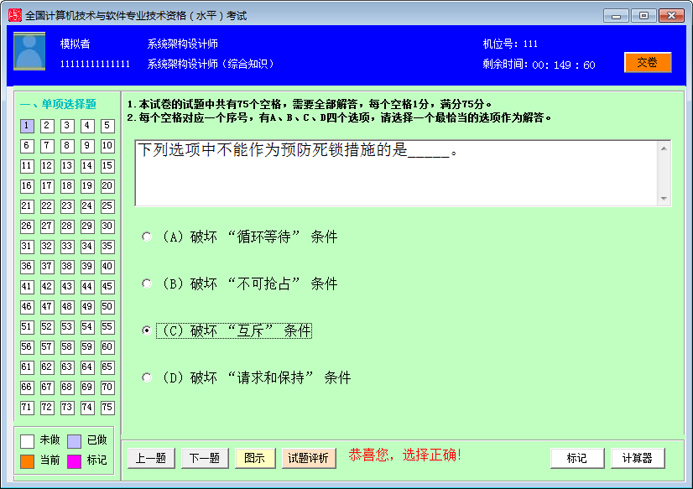Mark this question using 标记 button
693x489 pixels.
click(x=577, y=458)
